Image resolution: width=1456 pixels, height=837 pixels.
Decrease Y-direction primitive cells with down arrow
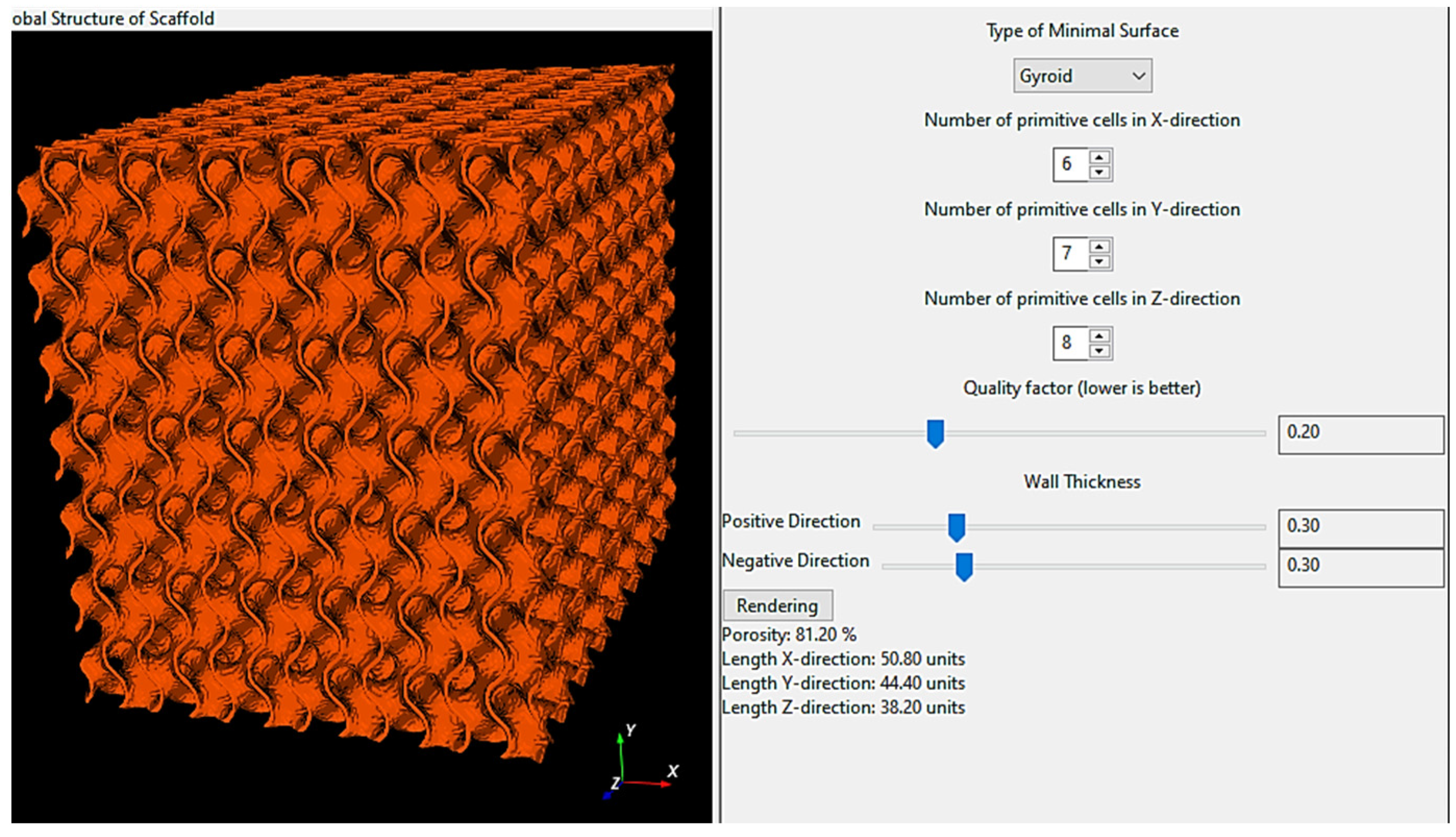1099,262
